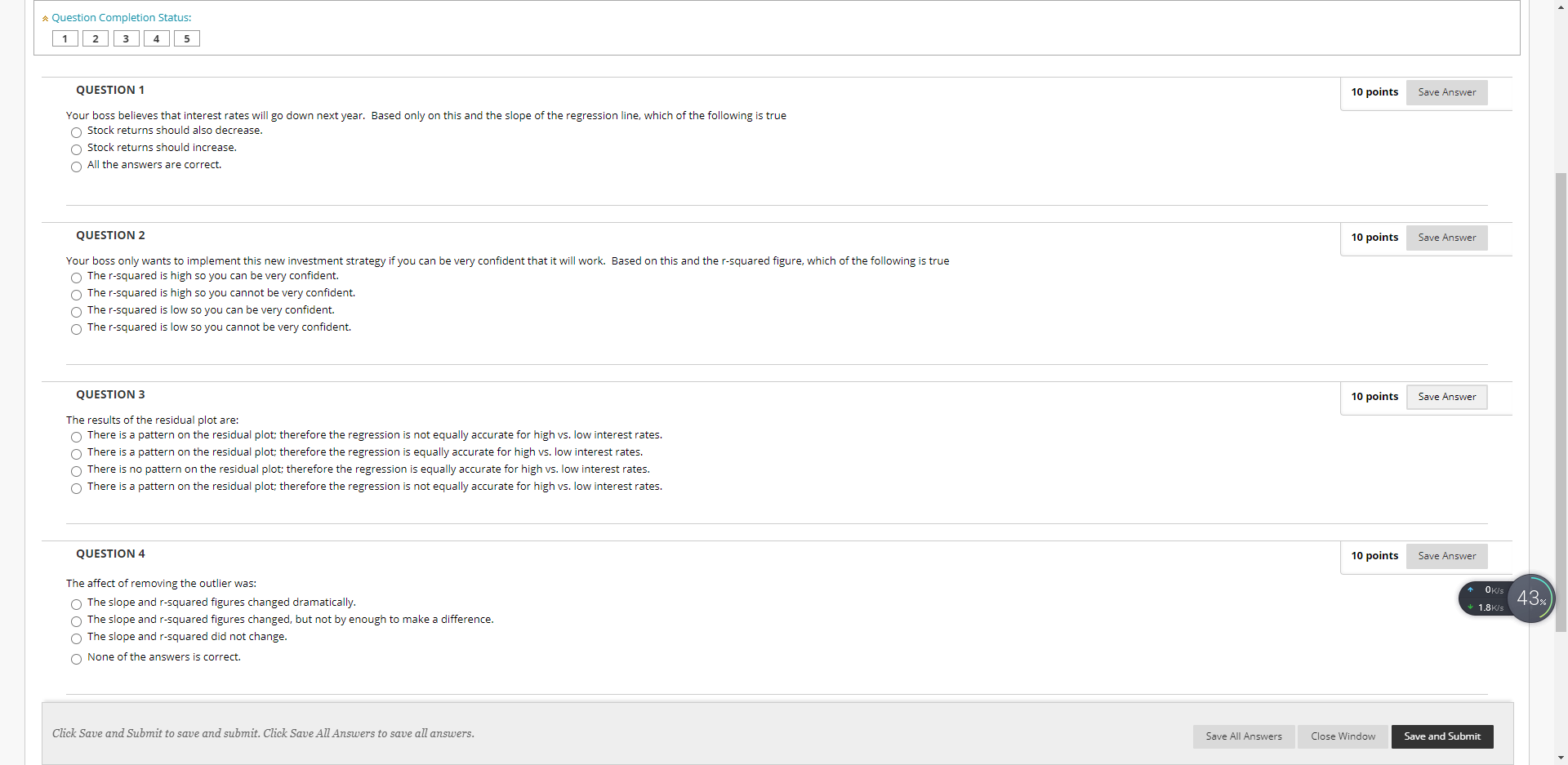Jump to question 3 using completion status box
Viewport: 1568px width, 765px height.
(126, 38)
